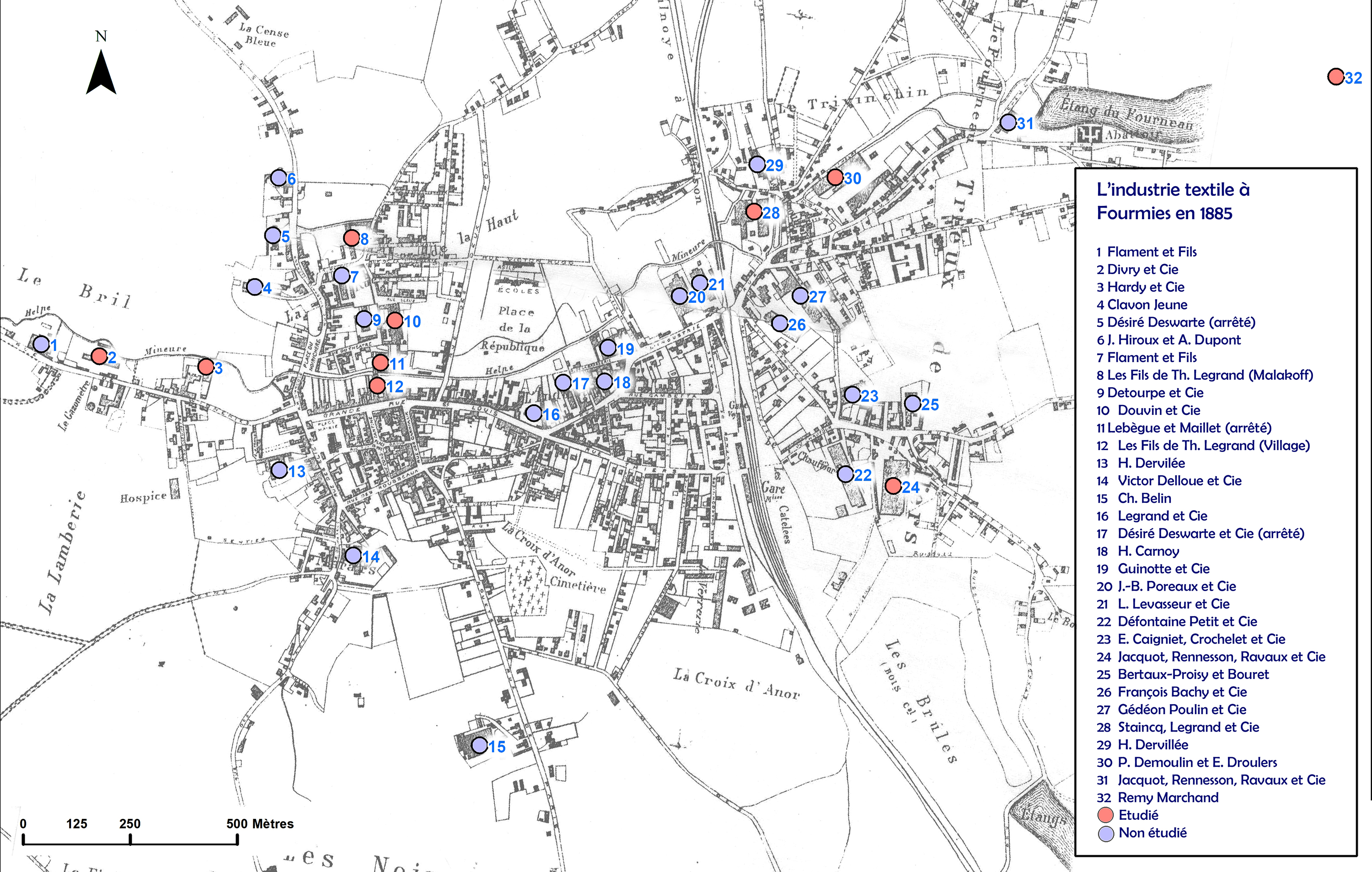Select the blue marker numbered 31
Image resolution: width=1372 pixels, height=872 pixels.
pyautogui.click(x=1008, y=122)
